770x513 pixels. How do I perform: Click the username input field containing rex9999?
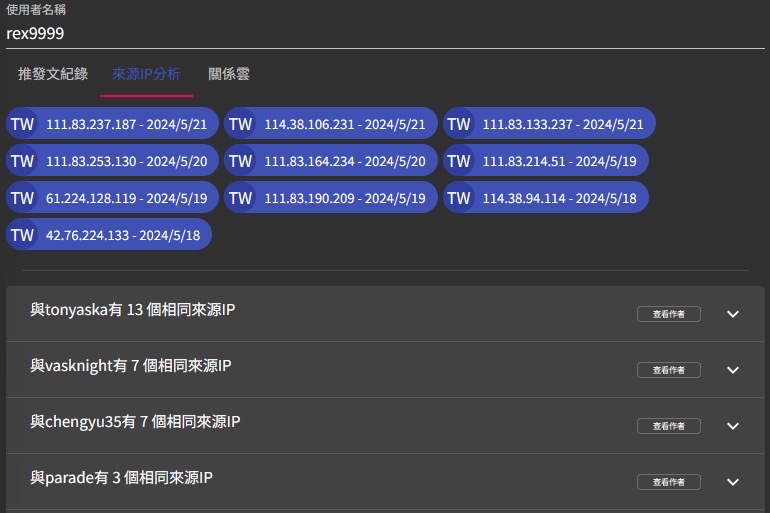point(385,33)
